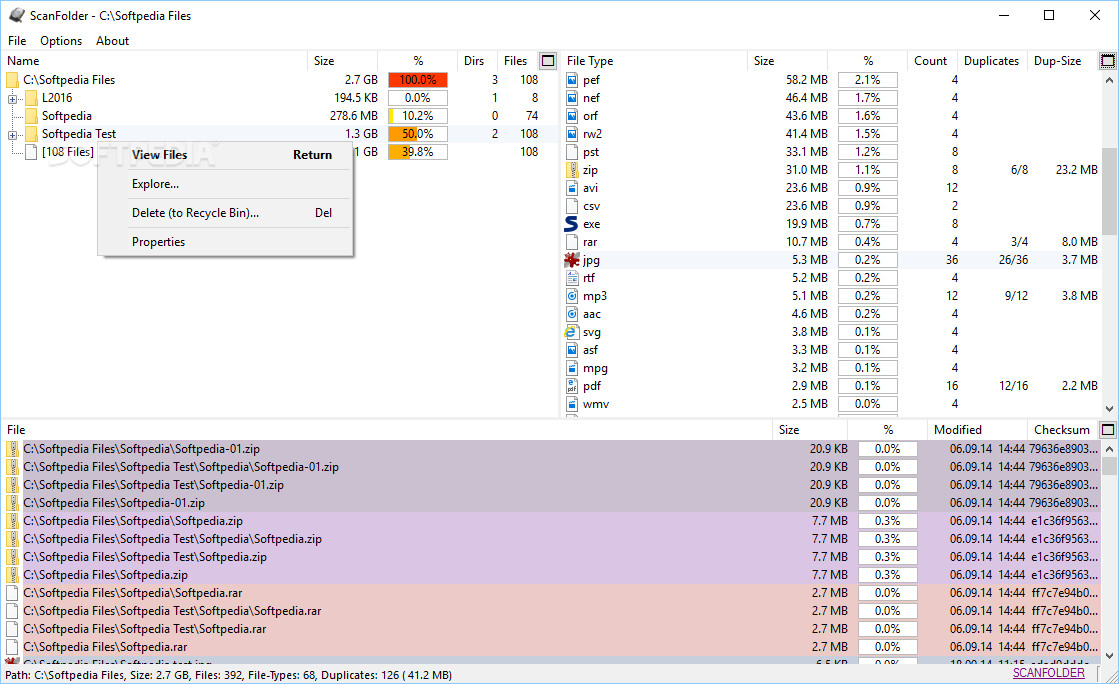Screen dimensions: 1119x684
Task: Expand the L2016 folder node
Action: coord(12,99)
